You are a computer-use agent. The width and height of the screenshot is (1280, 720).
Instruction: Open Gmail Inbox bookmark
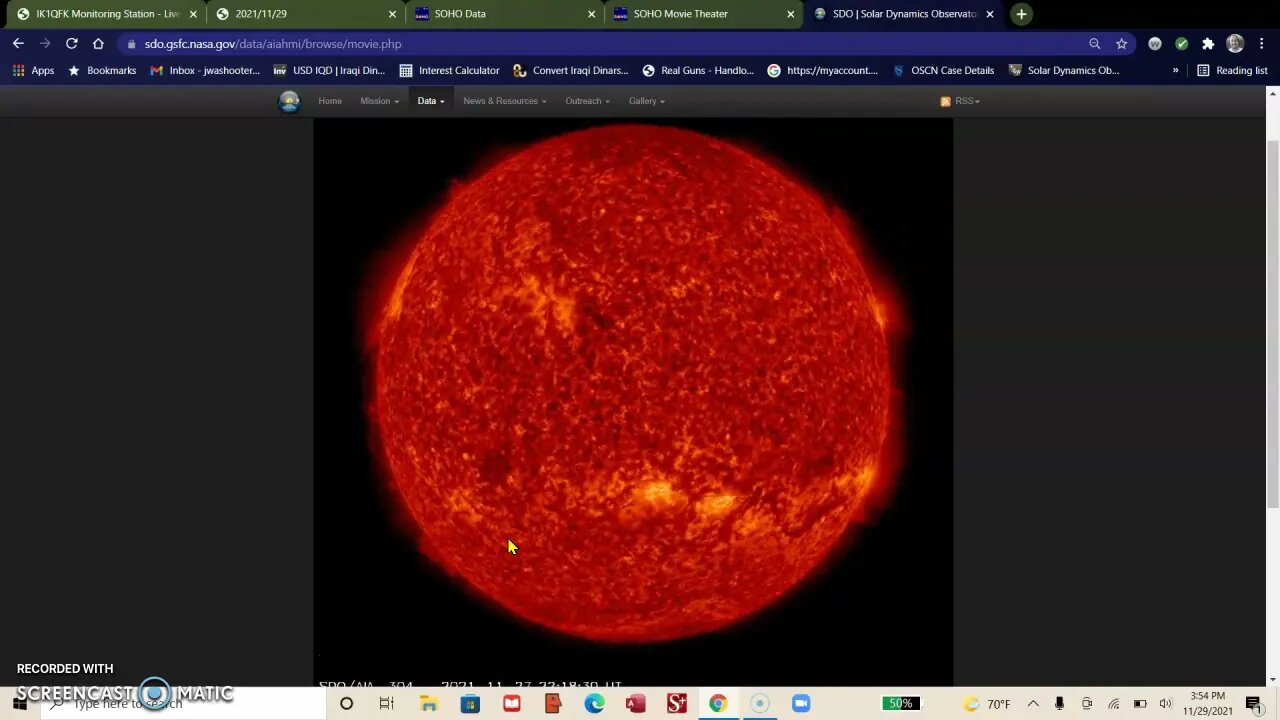point(205,71)
